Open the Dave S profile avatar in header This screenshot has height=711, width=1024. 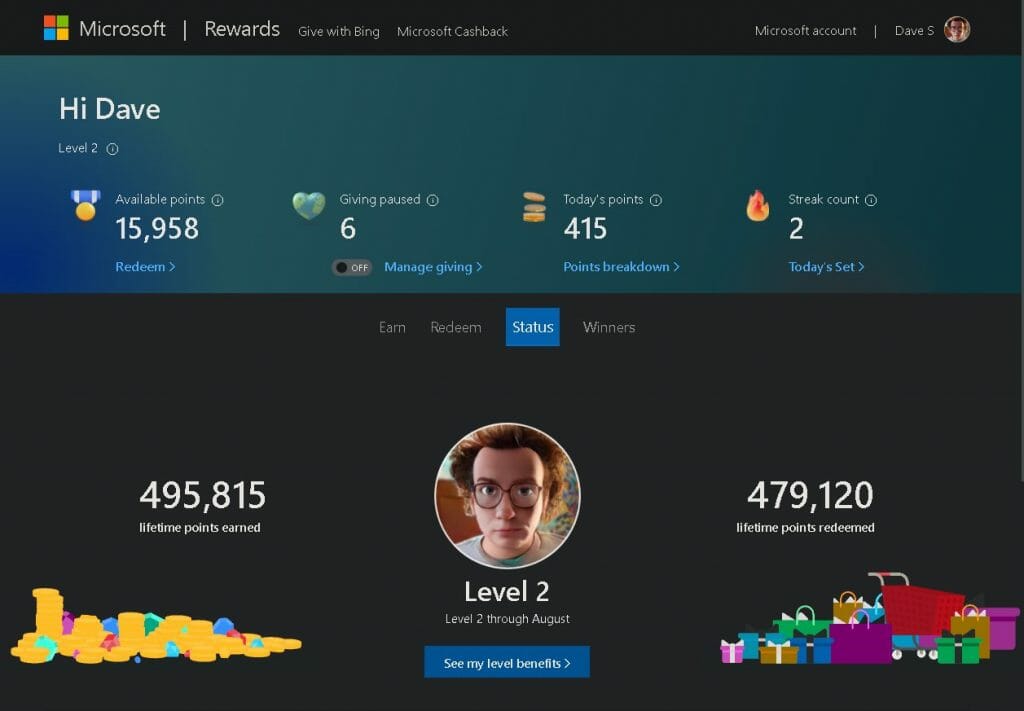coord(957,29)
